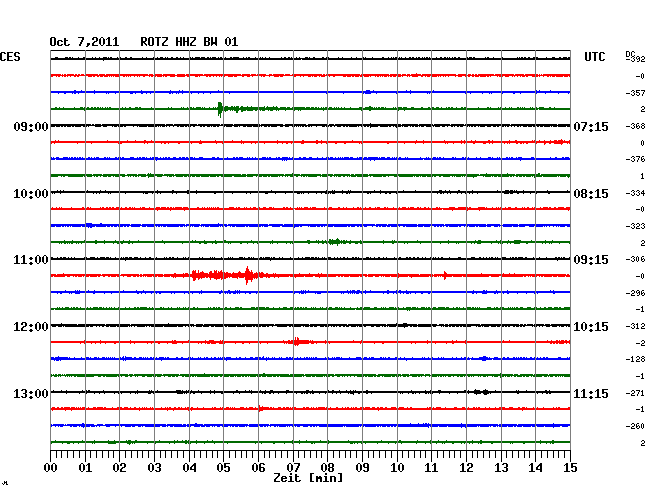Screen dimensions: 650x494
Task: Click the '11' minute axis tick label
Action: coord(431,467)
